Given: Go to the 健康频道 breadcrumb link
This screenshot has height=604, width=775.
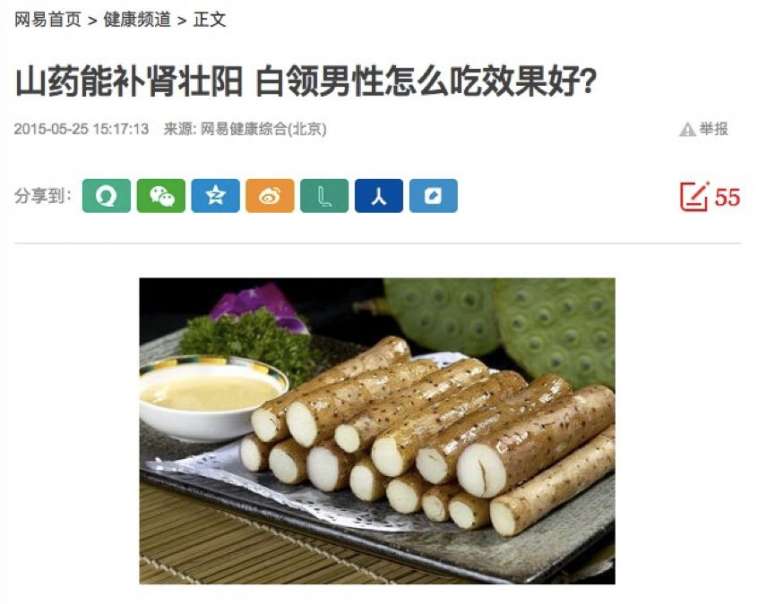Looking at the screenshot, I should 137,20.
